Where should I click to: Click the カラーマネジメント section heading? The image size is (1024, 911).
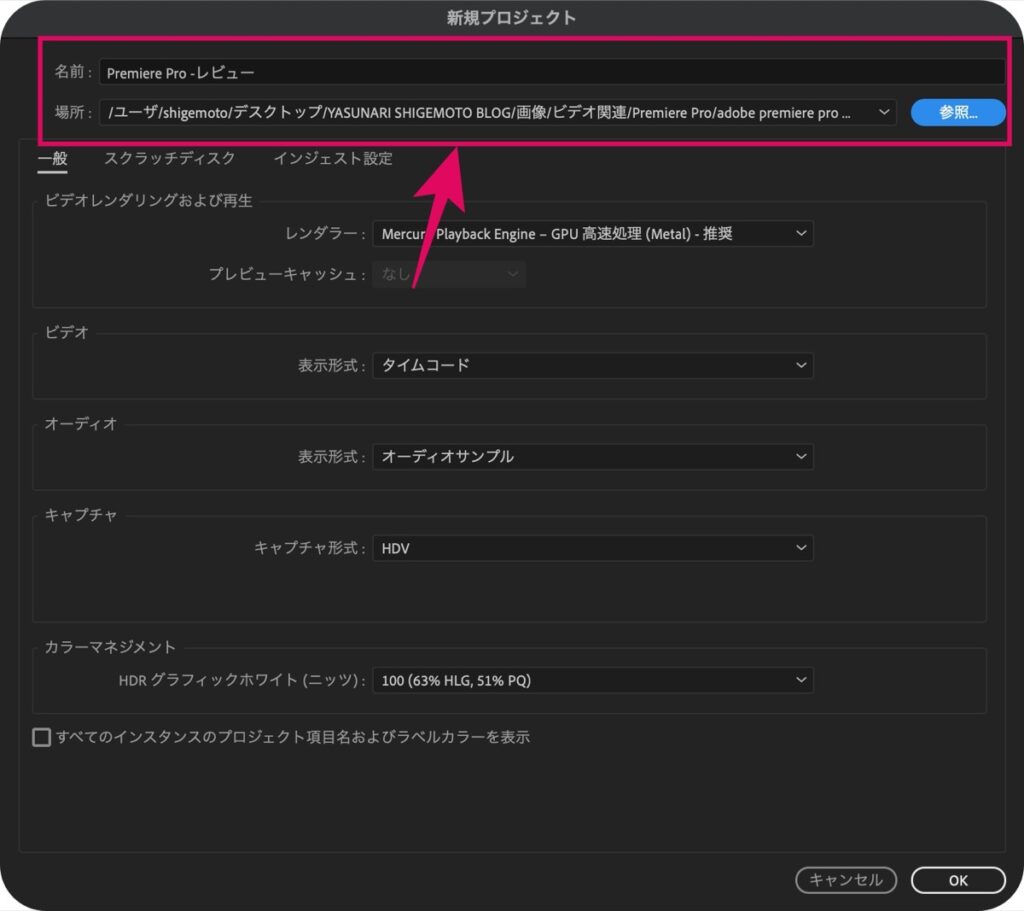[x=110, y=647]
